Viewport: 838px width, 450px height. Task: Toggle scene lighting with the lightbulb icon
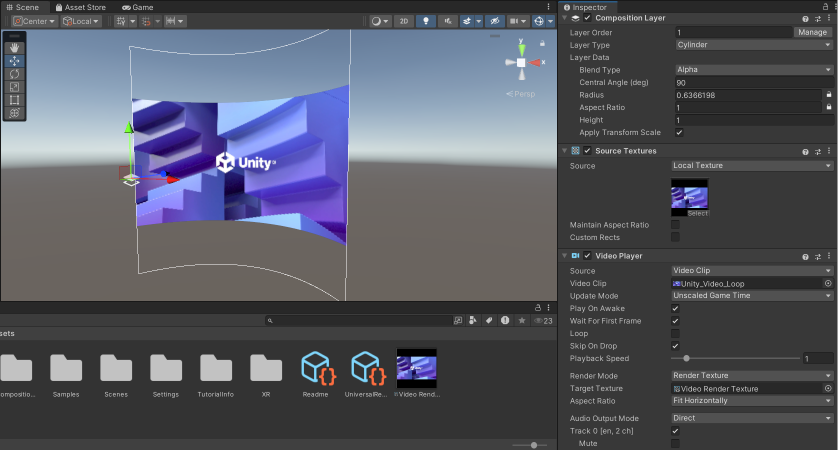coord(427,21)
